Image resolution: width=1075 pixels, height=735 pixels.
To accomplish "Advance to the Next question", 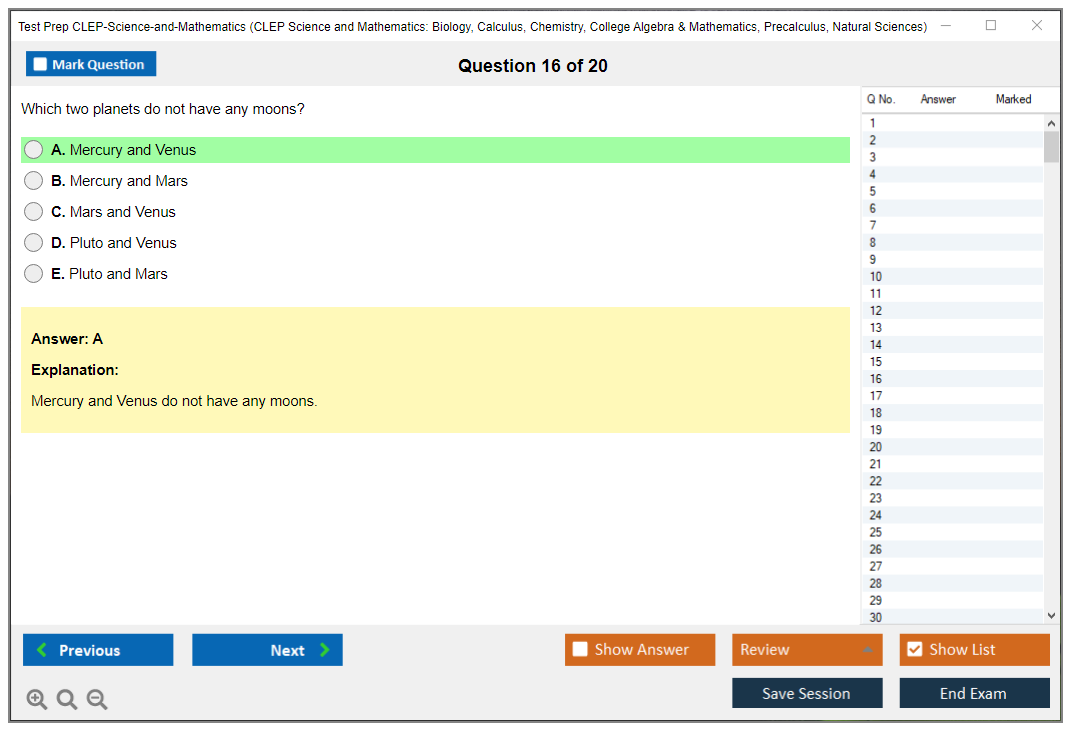I will tap(267, 650).
